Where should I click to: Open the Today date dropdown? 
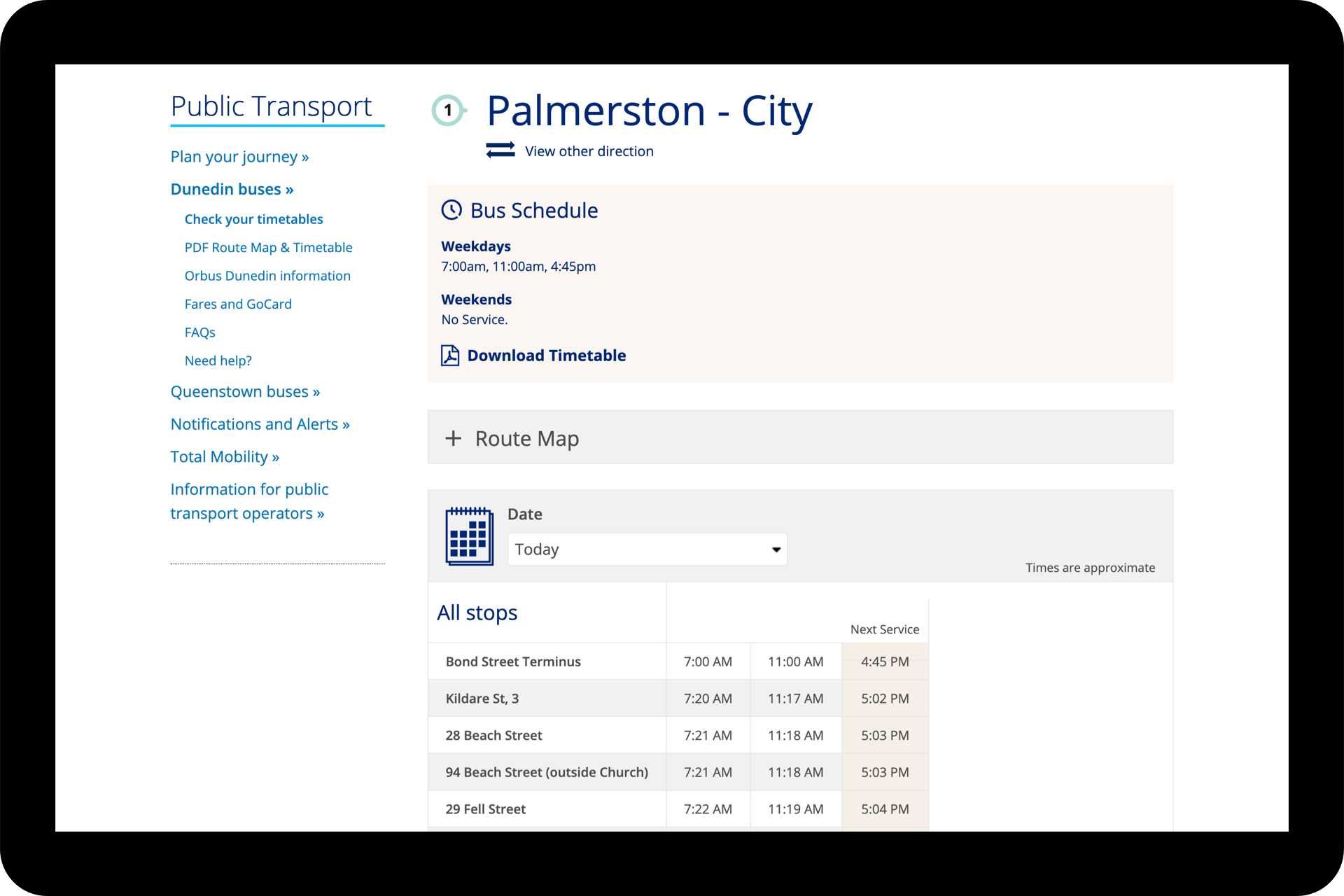[x=647, y=549]
